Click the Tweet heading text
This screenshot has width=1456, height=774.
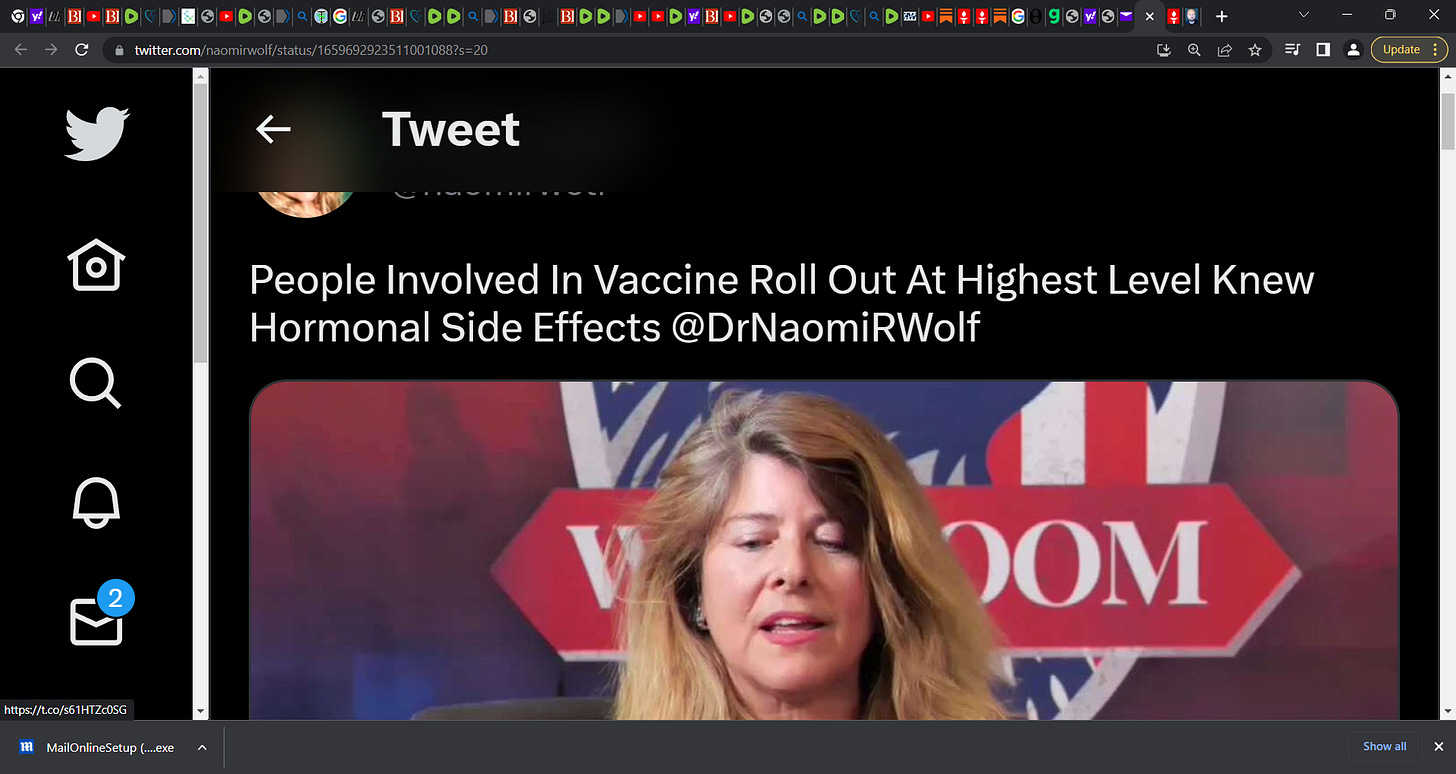point(451,129)
